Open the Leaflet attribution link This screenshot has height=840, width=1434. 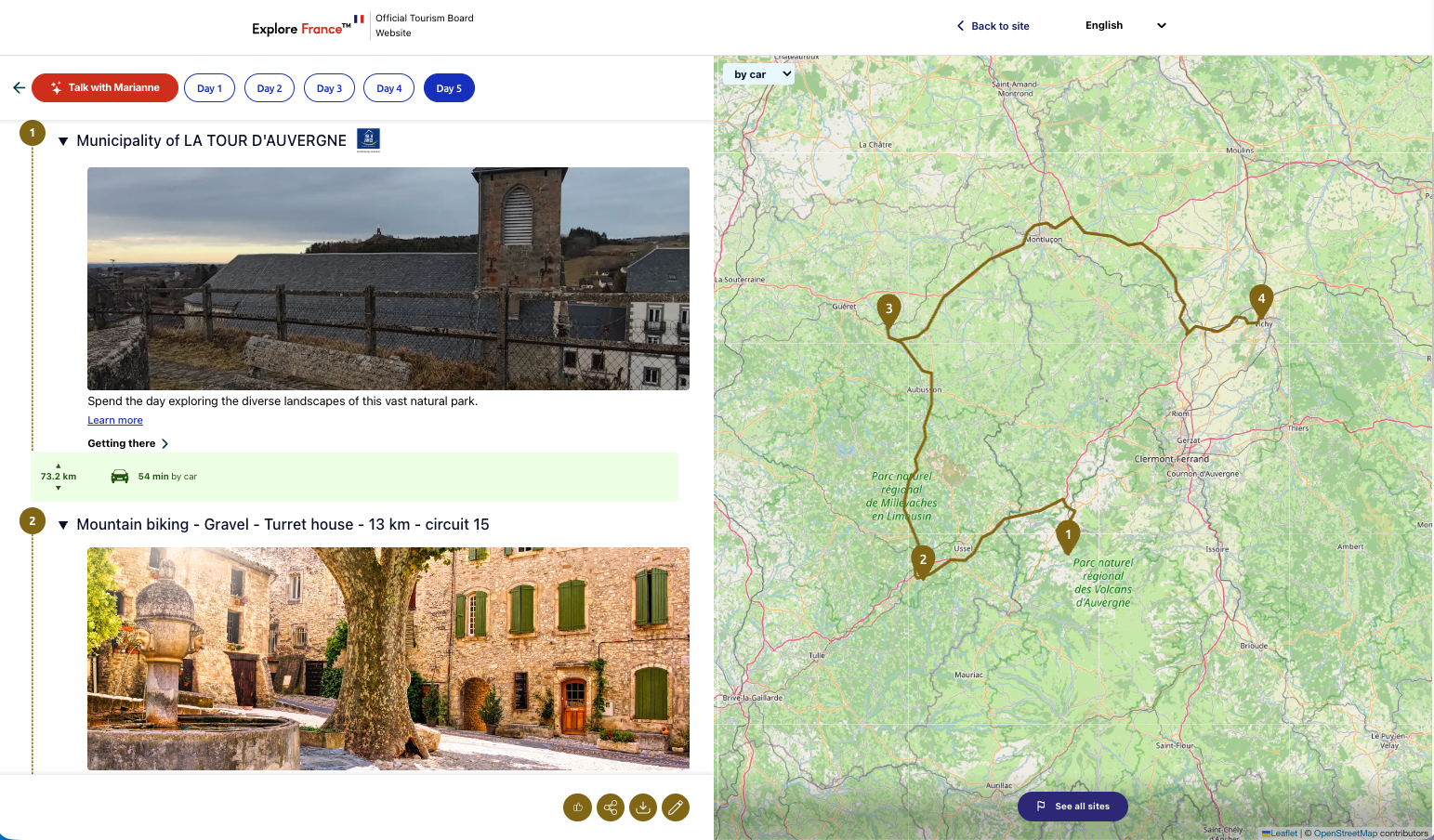(x=1280, y=833)
